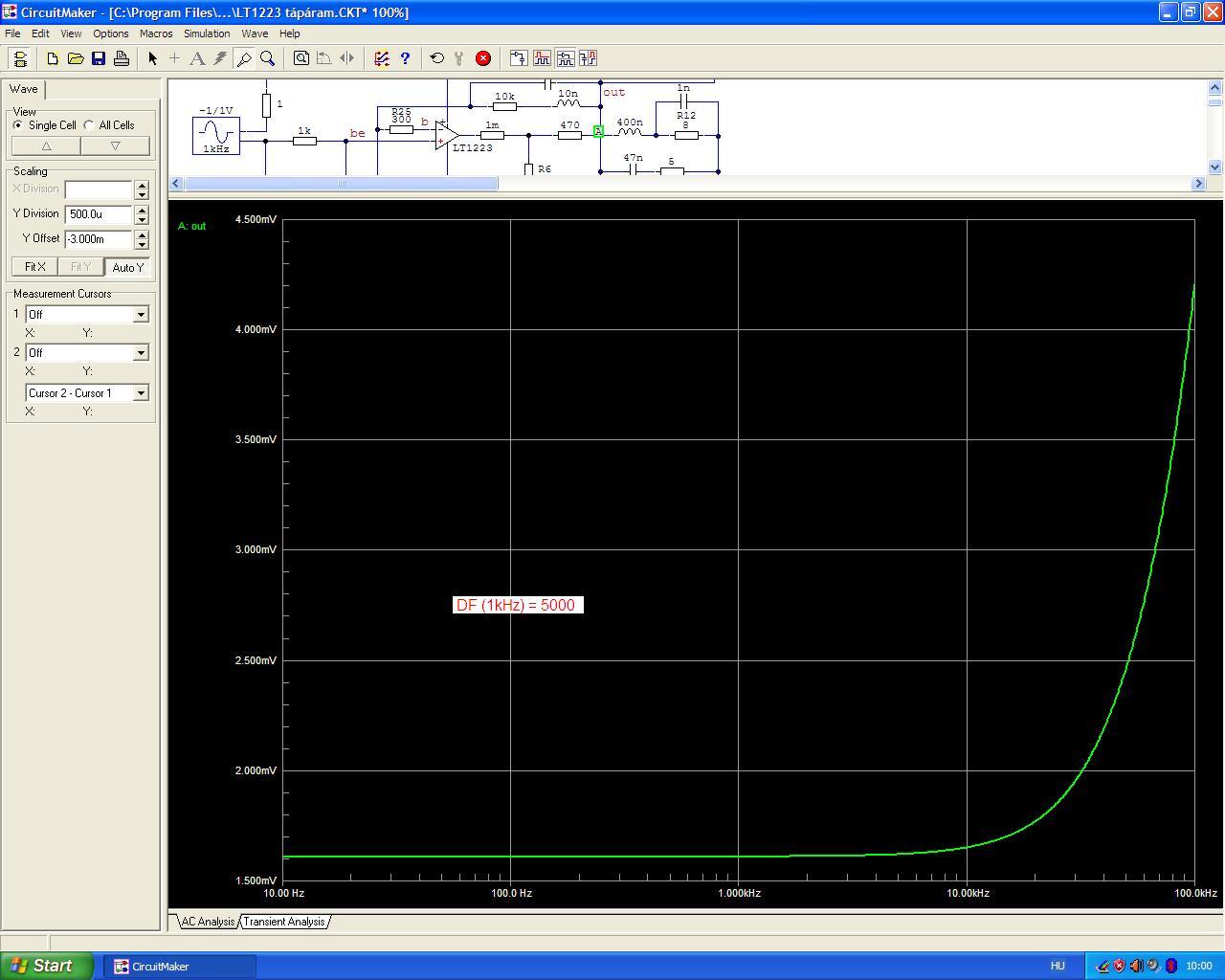Open Measurement Cursor 1 dropdown
This screenshot has width=1225, height=980.
click(x=141, y=314)
